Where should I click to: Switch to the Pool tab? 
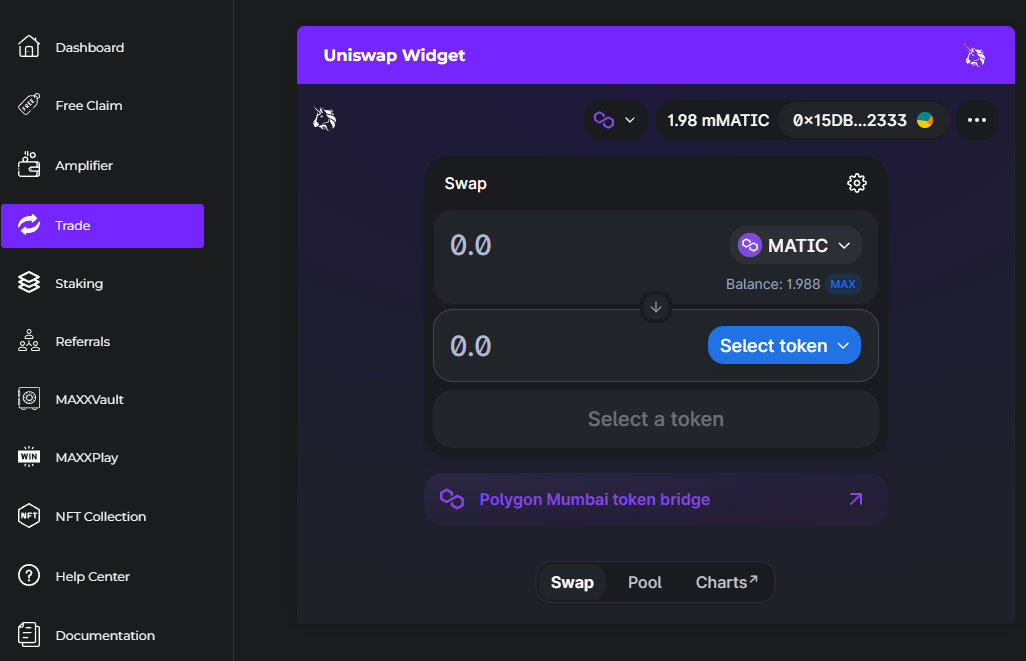coord(644,582)
